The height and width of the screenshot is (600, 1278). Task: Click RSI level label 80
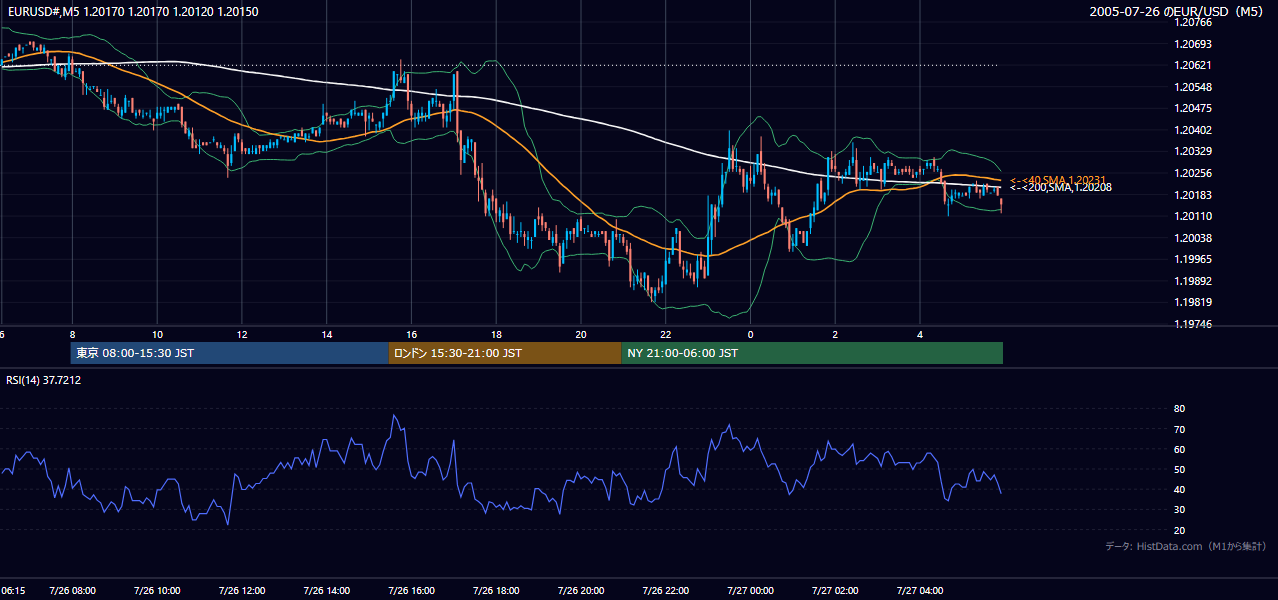click(x=1179, y=409)
